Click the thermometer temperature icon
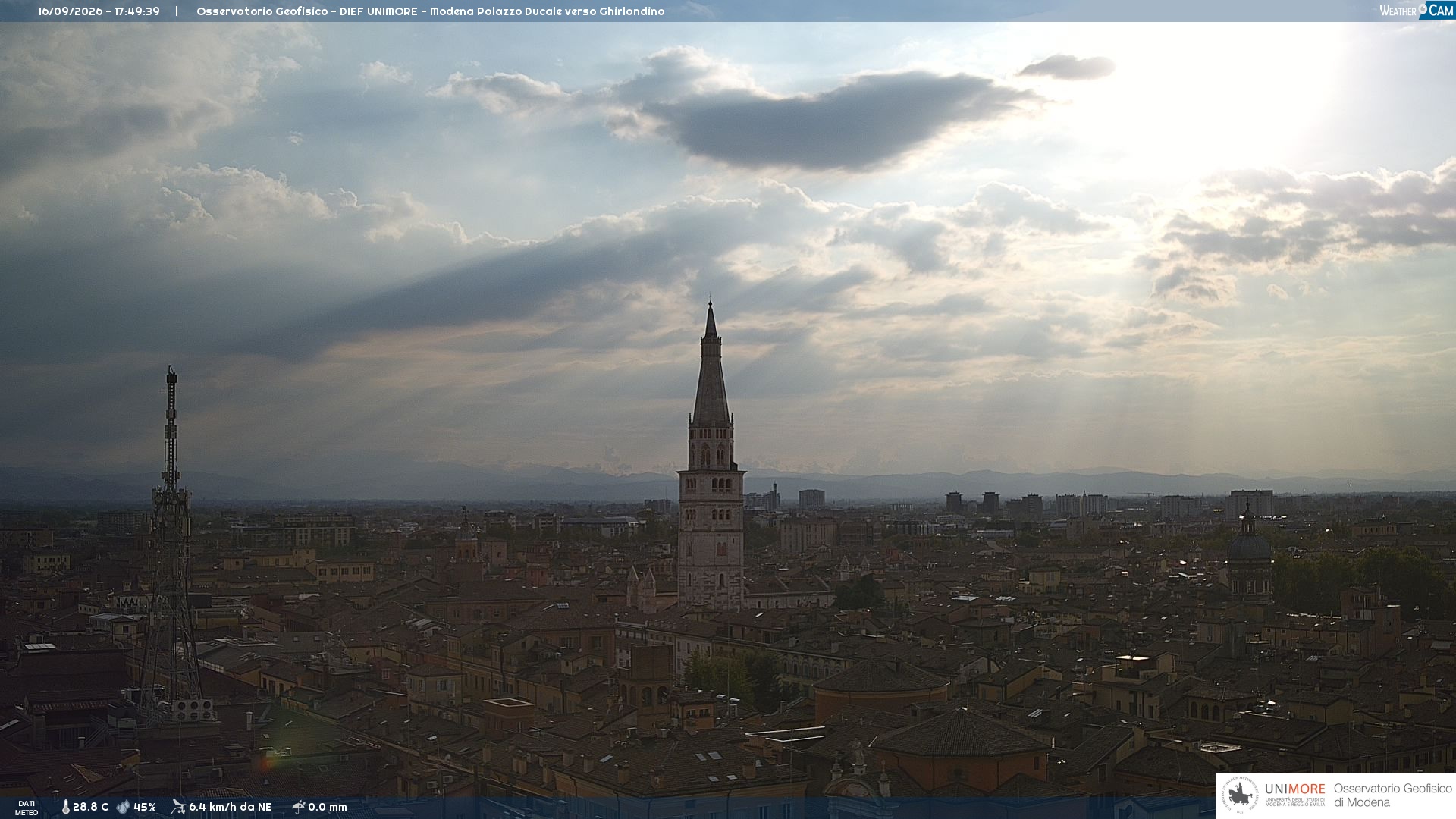1456x819 pixels. tap(65, 807)
